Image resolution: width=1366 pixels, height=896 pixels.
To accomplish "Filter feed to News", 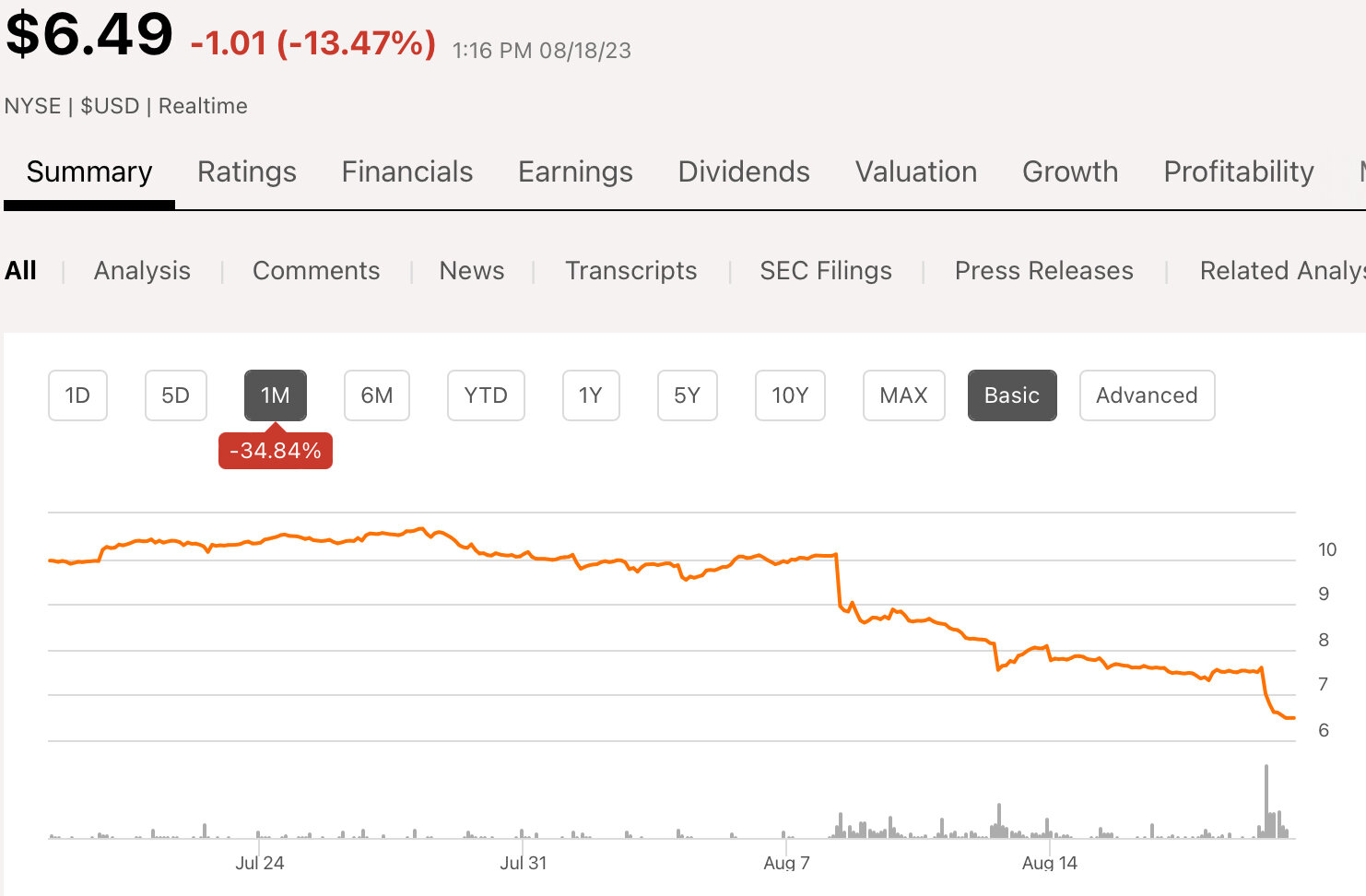I will point(472,271).
